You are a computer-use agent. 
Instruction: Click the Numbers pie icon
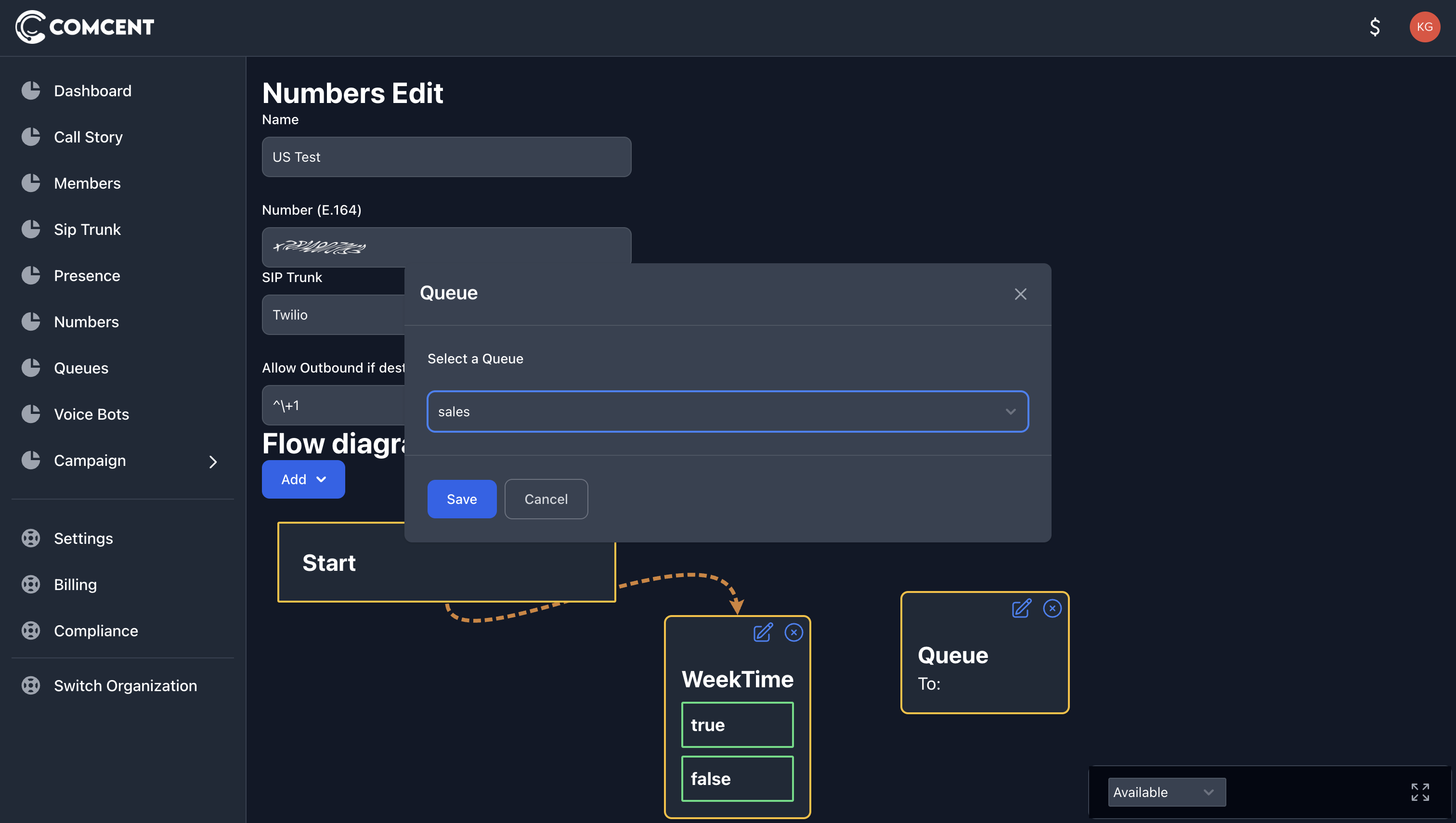(30, 321)
